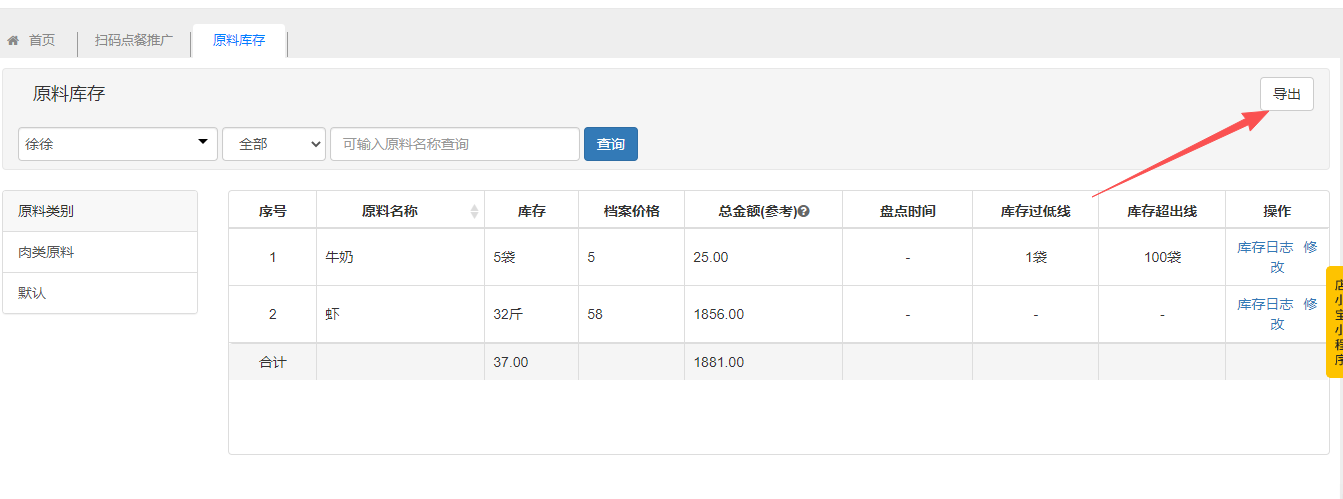Open the yellow 店小宝小程序 side tab

[x=1335, y=322]
